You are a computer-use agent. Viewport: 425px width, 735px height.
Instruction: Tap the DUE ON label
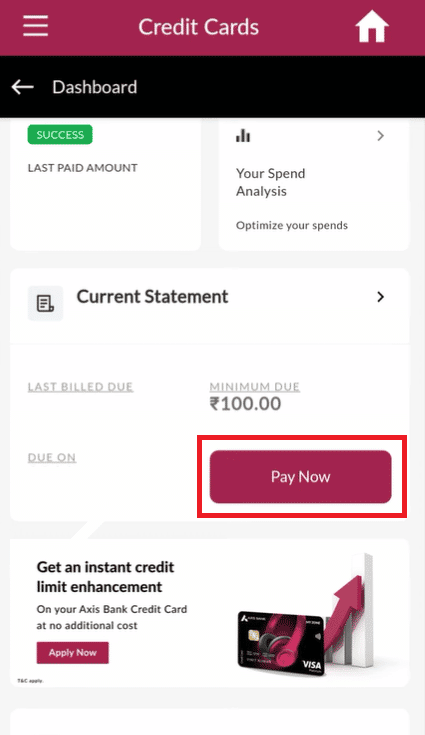52,458
